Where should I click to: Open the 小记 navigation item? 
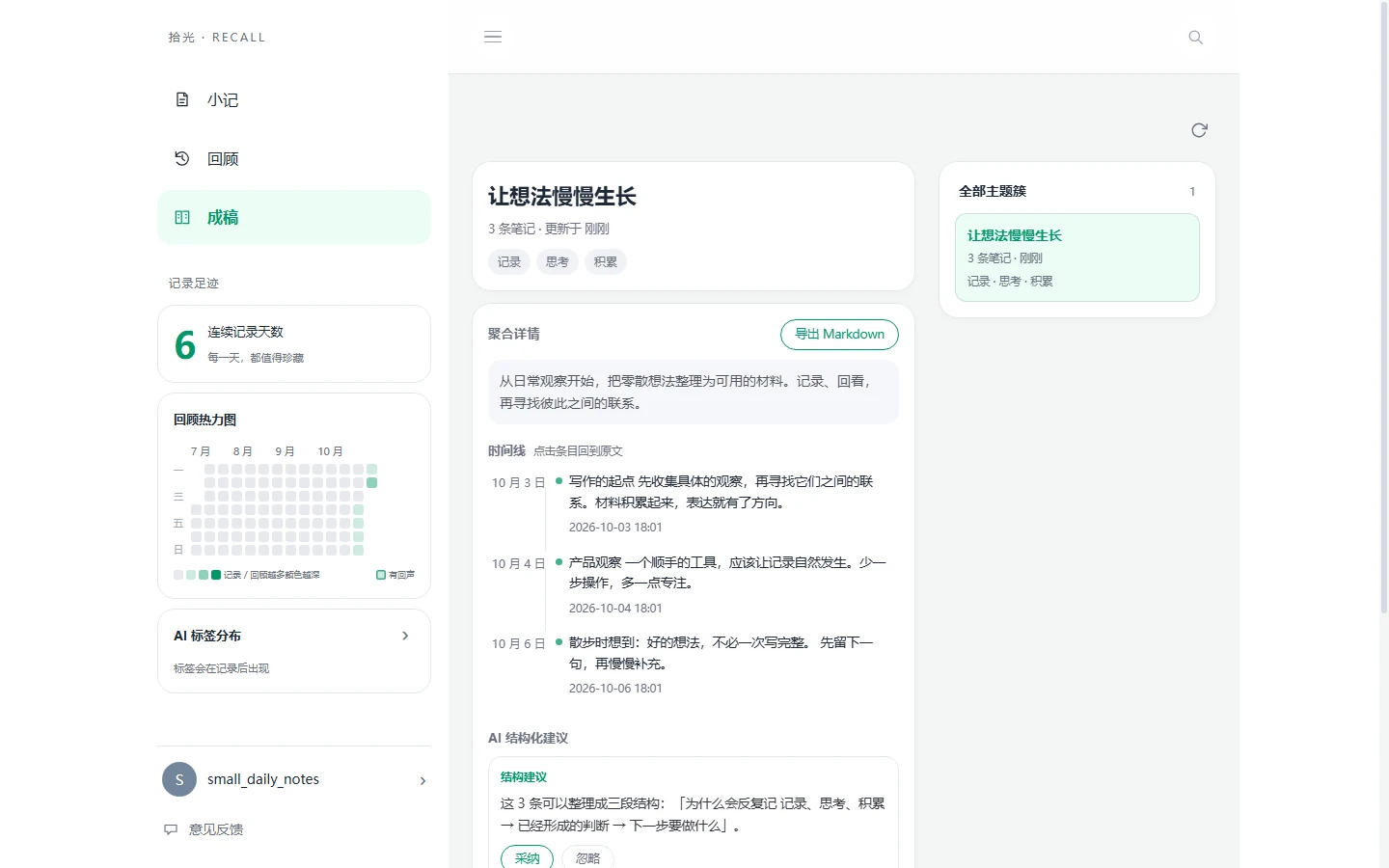(x=294, y=99)
